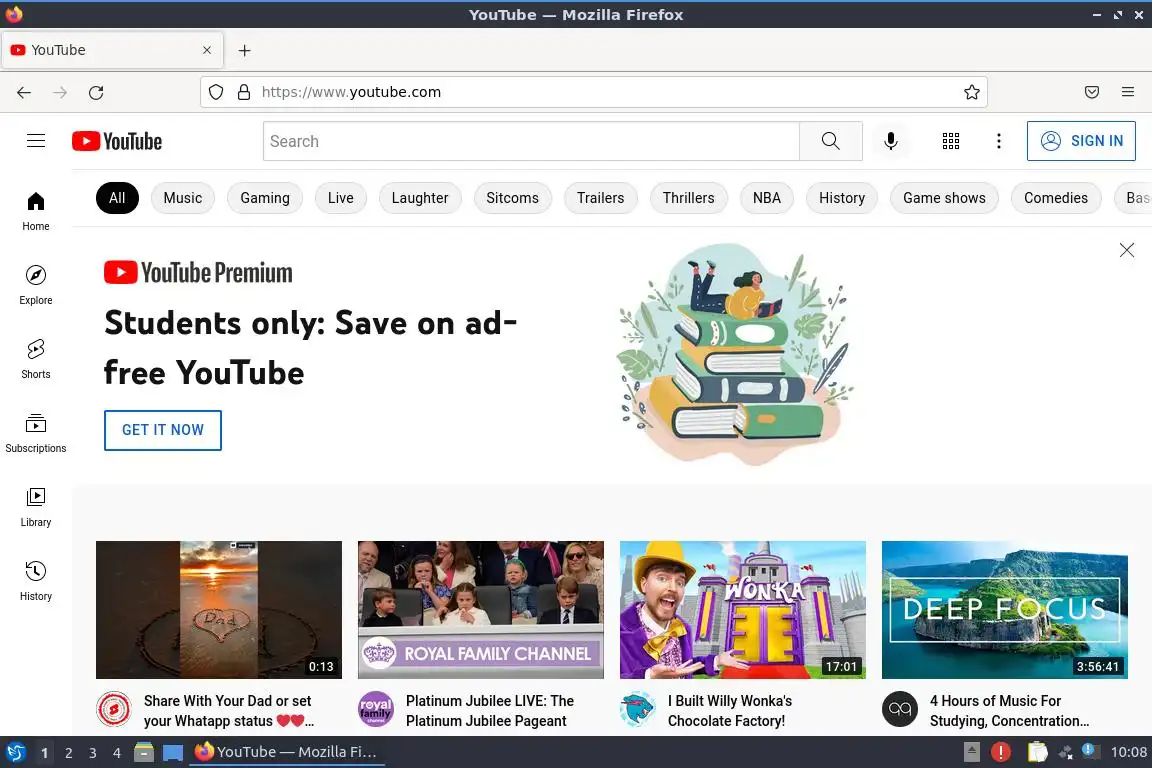The image size is (1152, 768).
Task: Reload the page in Firefox
Action: pos(96,93)
